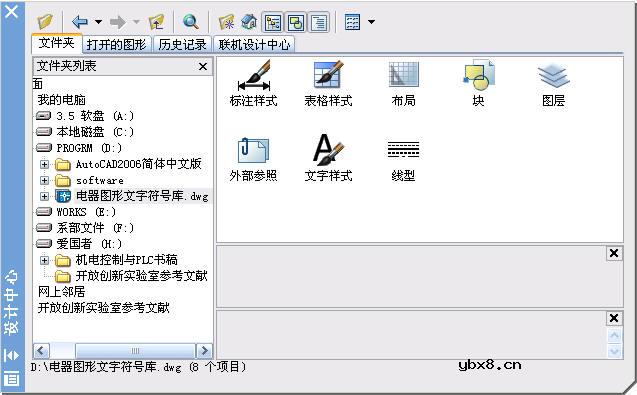Image resolution: width=637 pixels, height=395 pixels.
Task: Click the 块 blocks icon
Action: tap(479, 84)
